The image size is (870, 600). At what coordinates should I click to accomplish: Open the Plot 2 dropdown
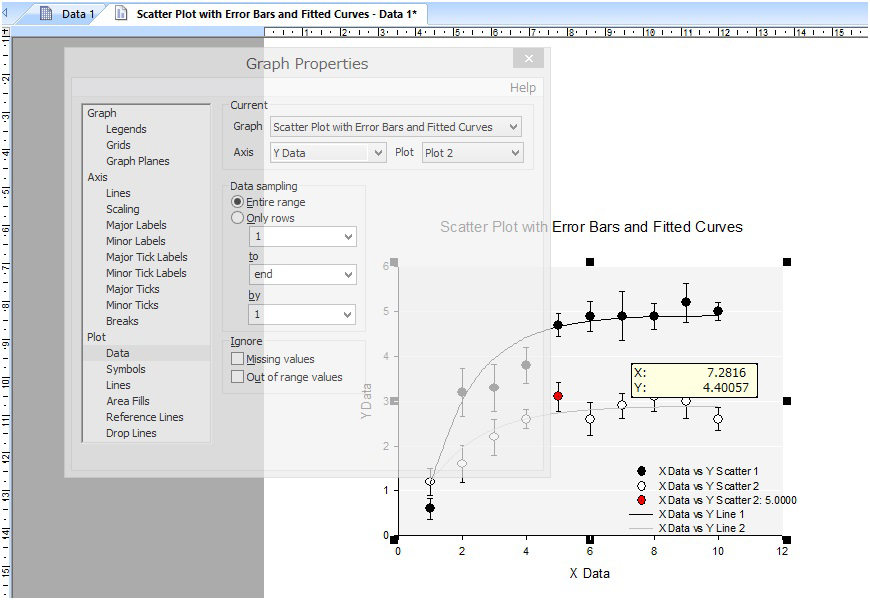coord(514,153)
